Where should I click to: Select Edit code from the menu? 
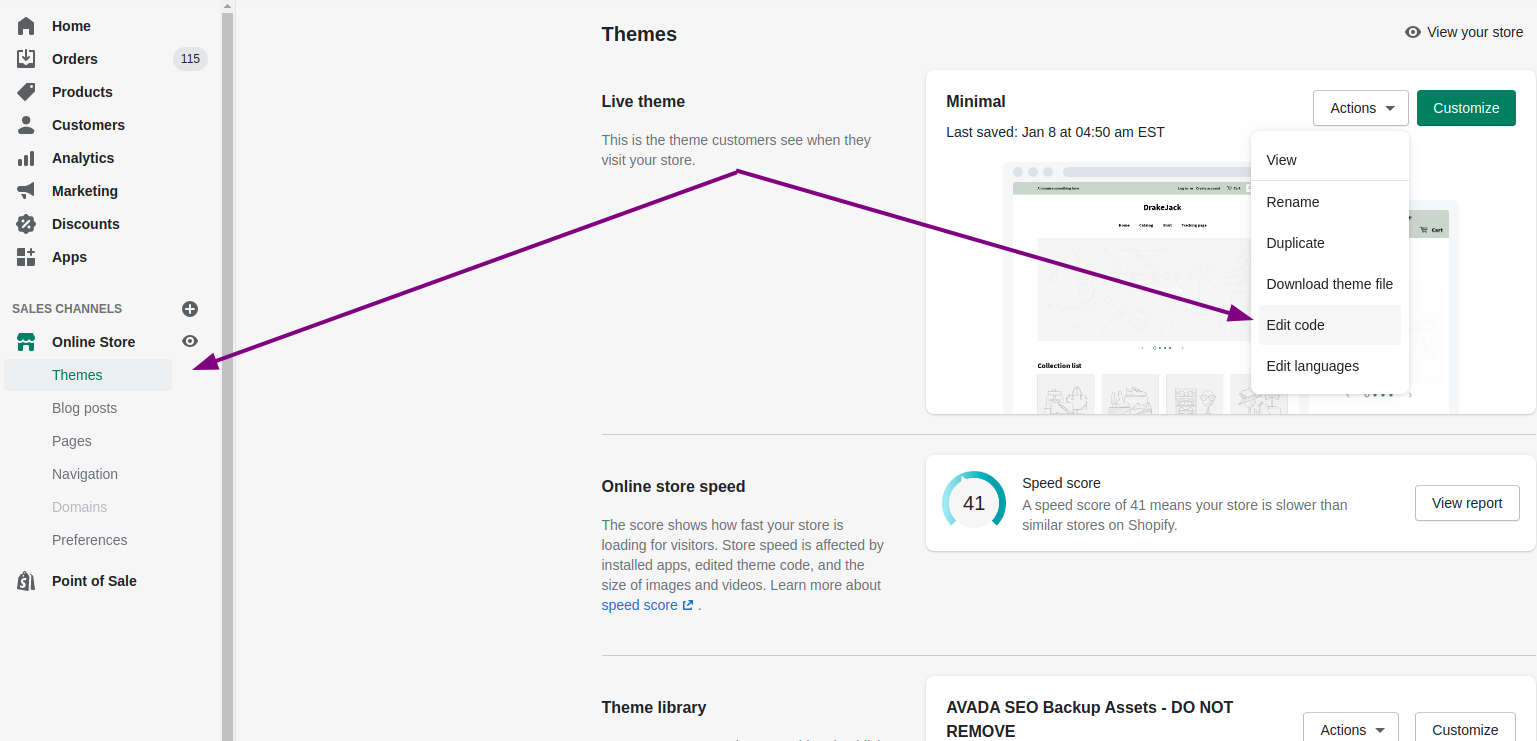click(x=1295, y=325)
